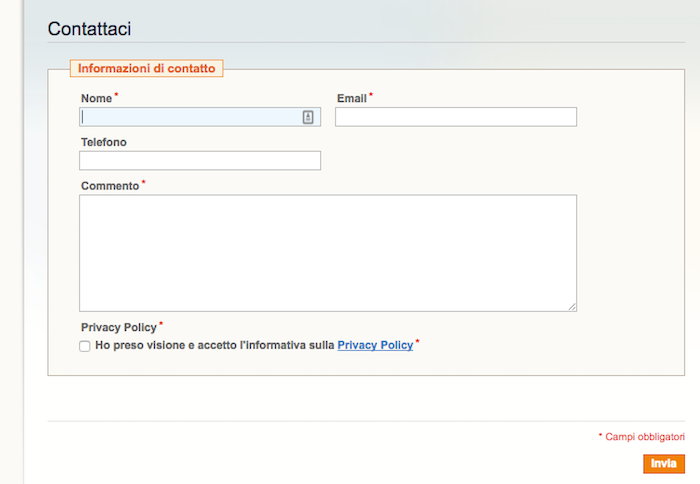700x484 pixels.
Task: Click the bold Privacy Policy section label
Action: (x=119, y=327)
